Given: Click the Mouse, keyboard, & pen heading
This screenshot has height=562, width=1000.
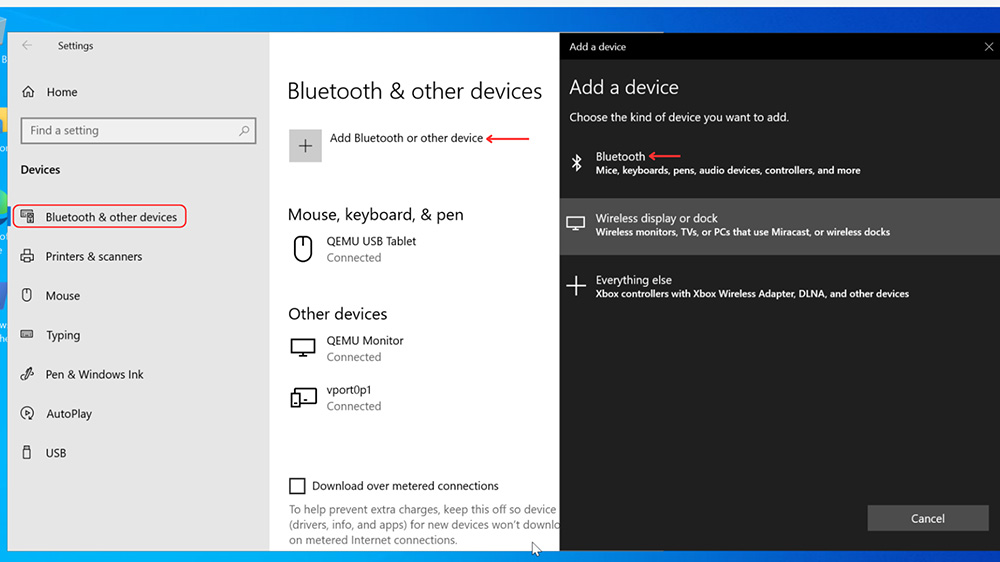Looking at the screenshot, I should point(376,214).
